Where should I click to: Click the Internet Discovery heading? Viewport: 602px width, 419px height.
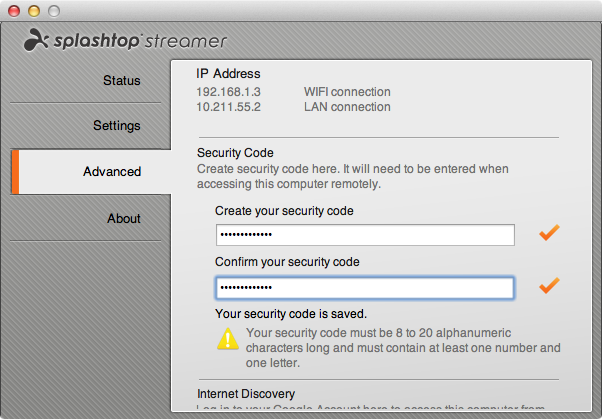(246, 394)
